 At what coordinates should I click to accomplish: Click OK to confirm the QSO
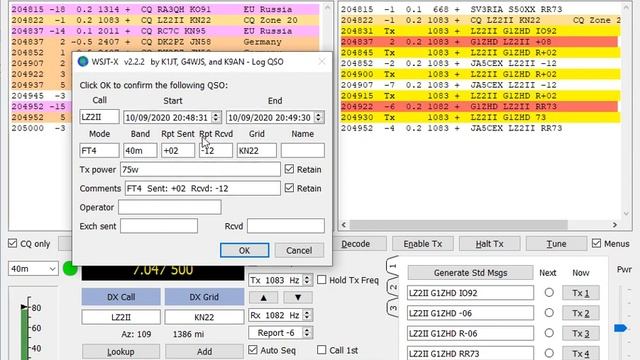[x=244, y=250]
